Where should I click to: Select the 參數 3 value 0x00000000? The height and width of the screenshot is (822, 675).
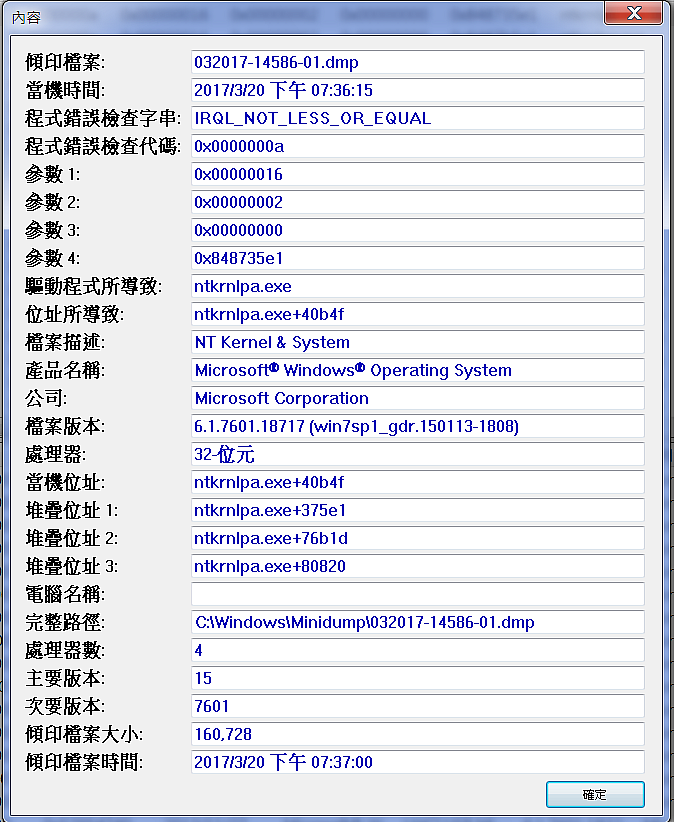(x=418, y=230)
